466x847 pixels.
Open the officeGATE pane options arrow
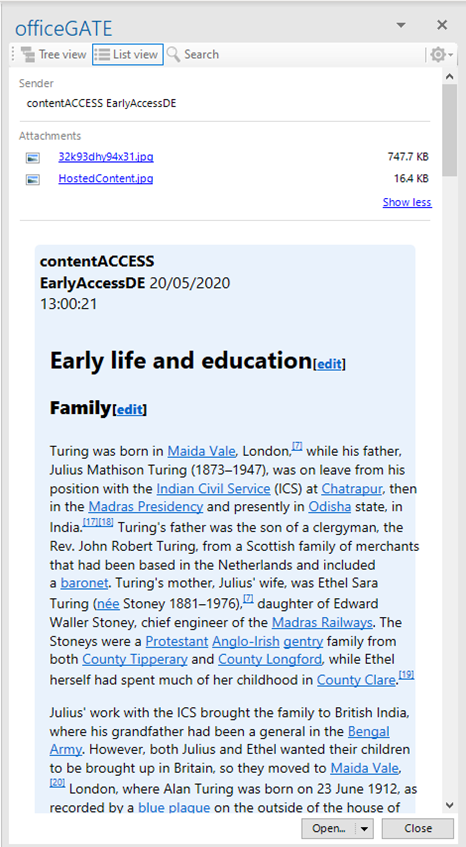[x=401, y=25]
